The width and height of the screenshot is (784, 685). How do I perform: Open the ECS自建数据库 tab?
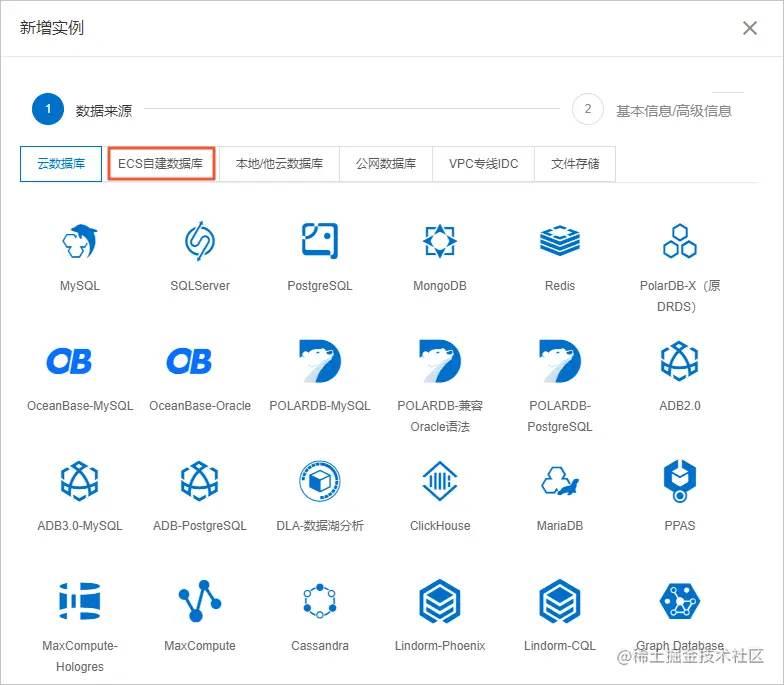pos(161,164)
